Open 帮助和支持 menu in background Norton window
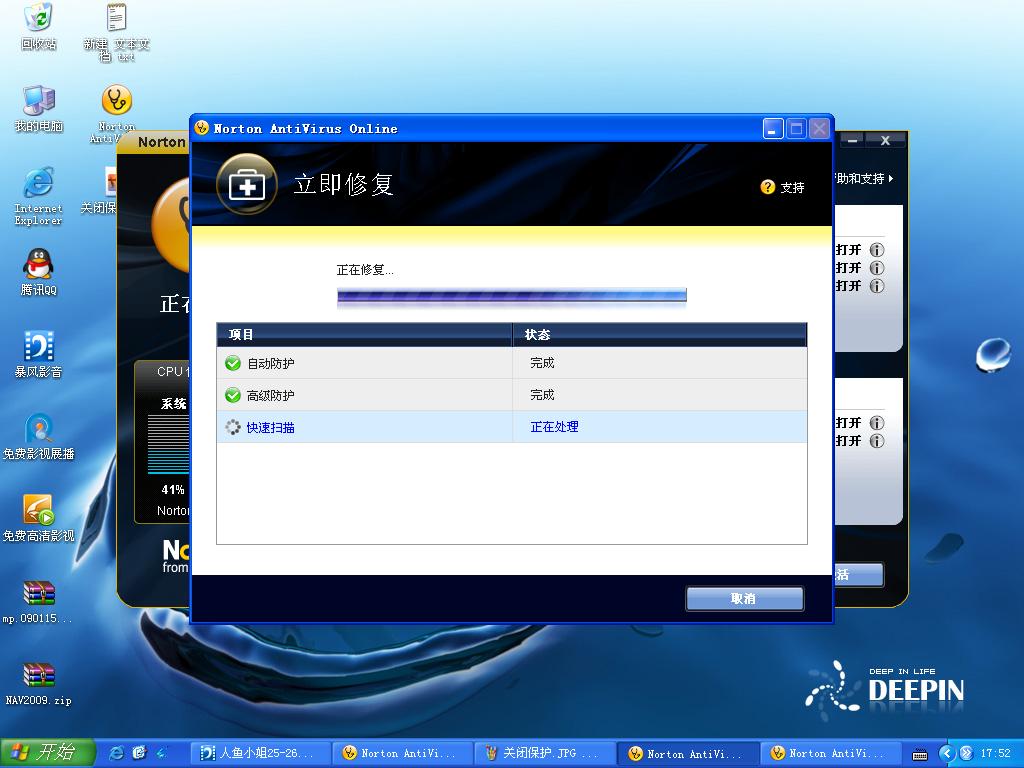Screen dimensions: 1024x768 point(863,178)
